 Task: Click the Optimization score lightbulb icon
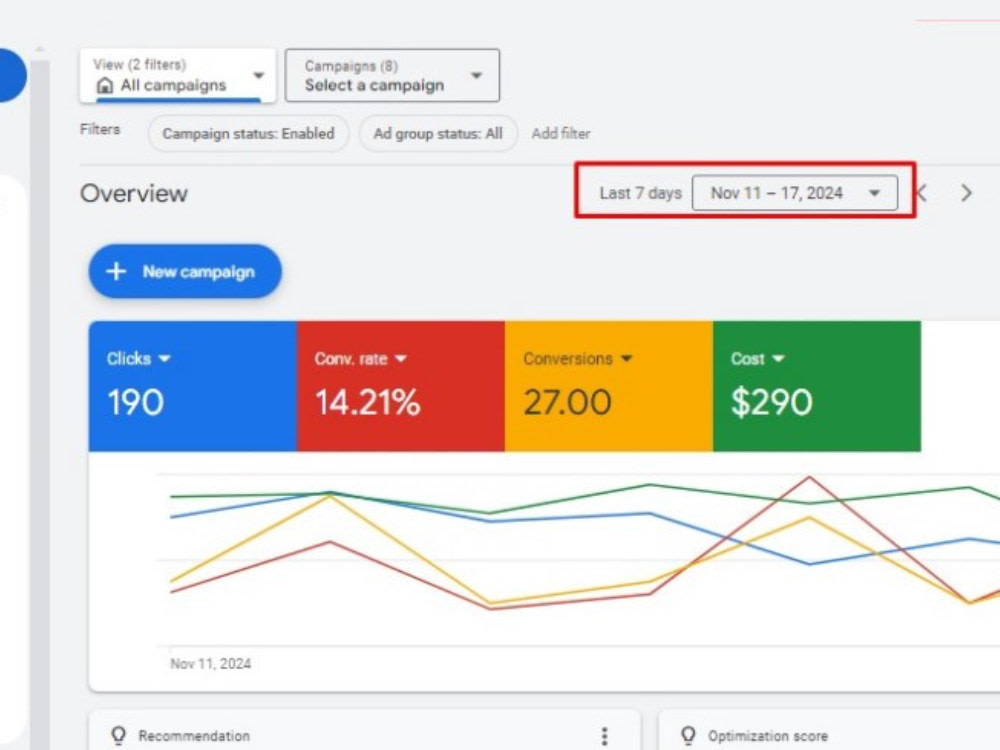point(688,735)
